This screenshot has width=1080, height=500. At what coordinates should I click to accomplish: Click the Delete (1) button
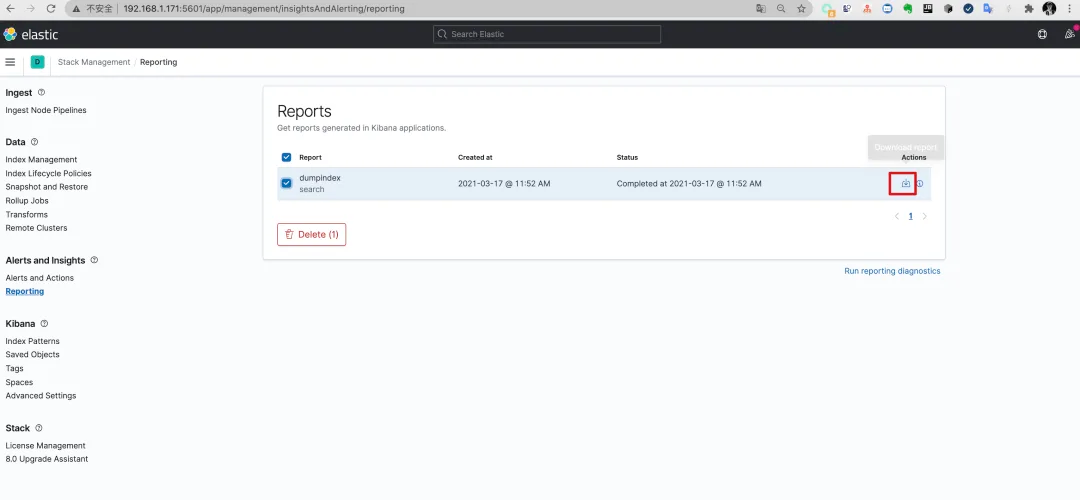311,235
